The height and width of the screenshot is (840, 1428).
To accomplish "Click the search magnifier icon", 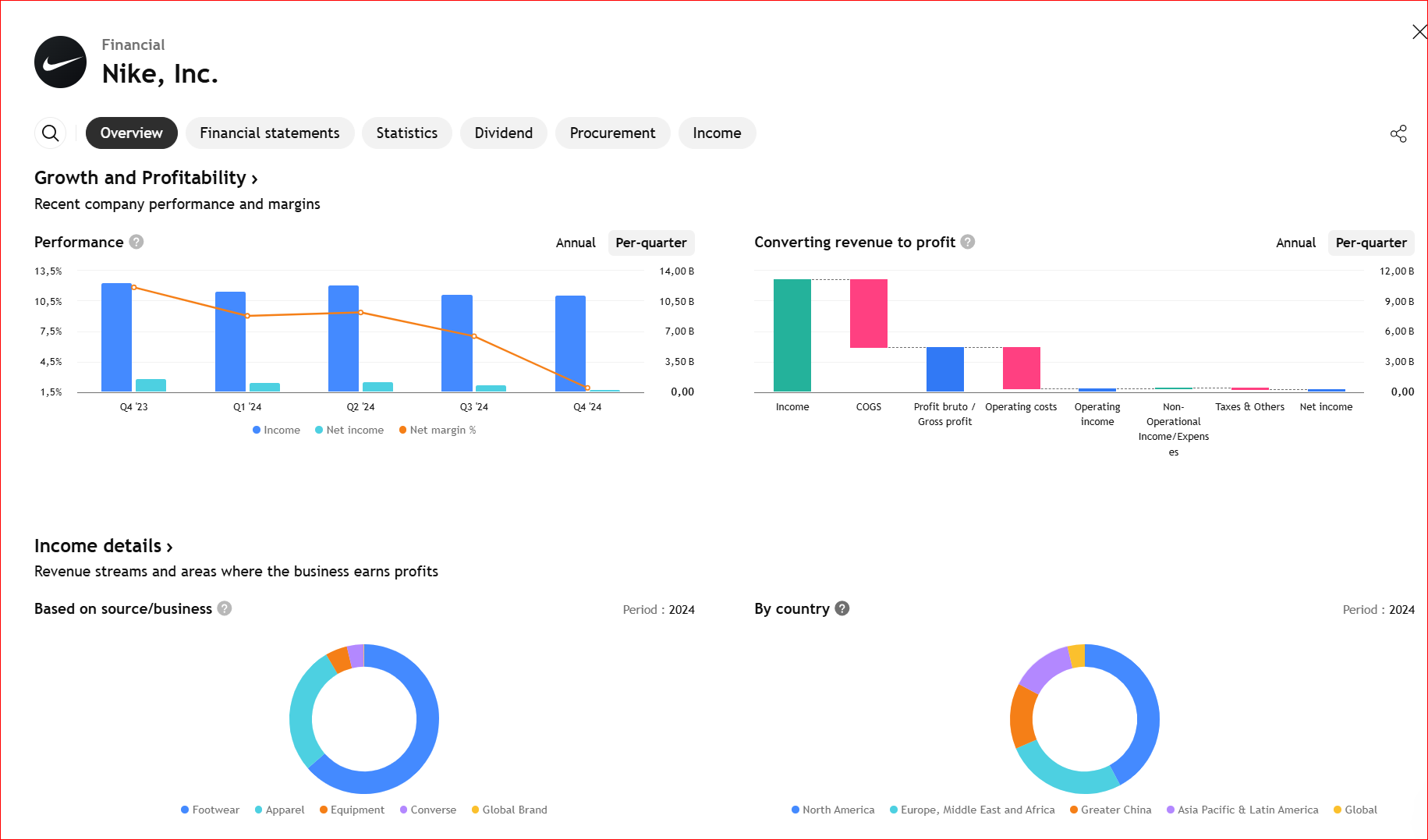I will click(x=50, y=133).
